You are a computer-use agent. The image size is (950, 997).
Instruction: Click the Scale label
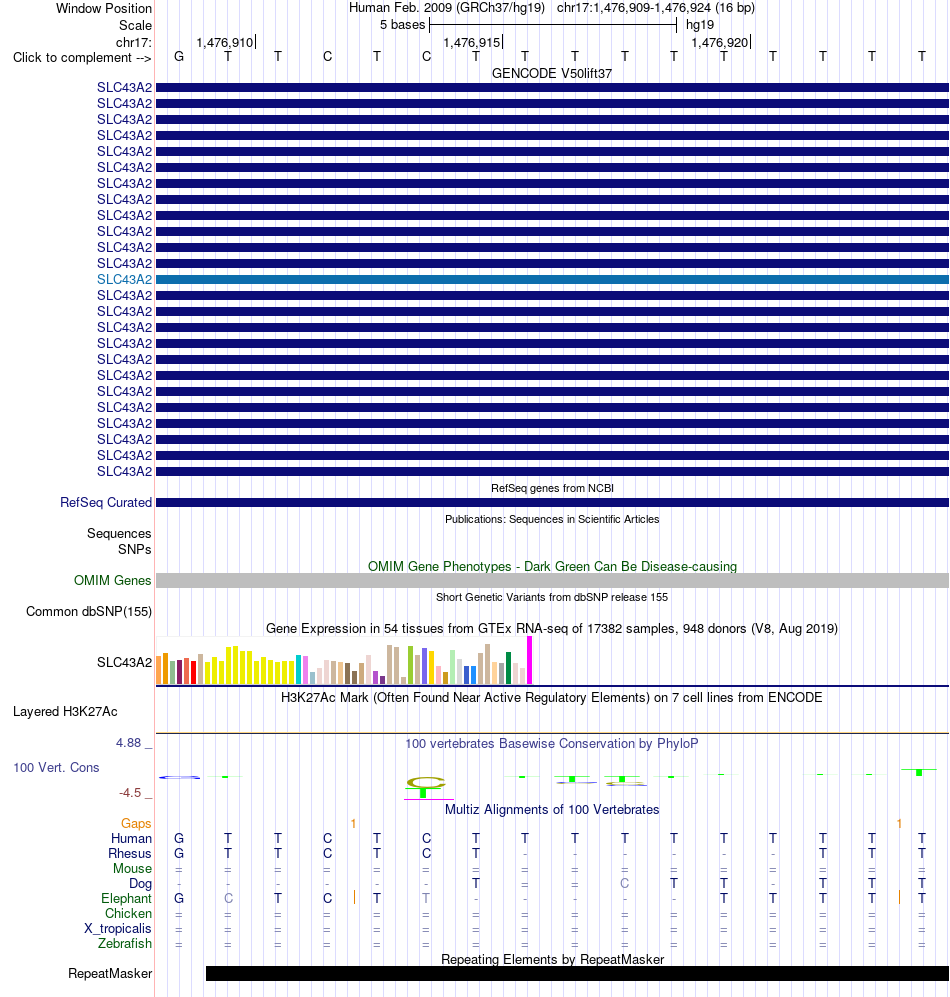pyautogui.click(x=135, y=25)
